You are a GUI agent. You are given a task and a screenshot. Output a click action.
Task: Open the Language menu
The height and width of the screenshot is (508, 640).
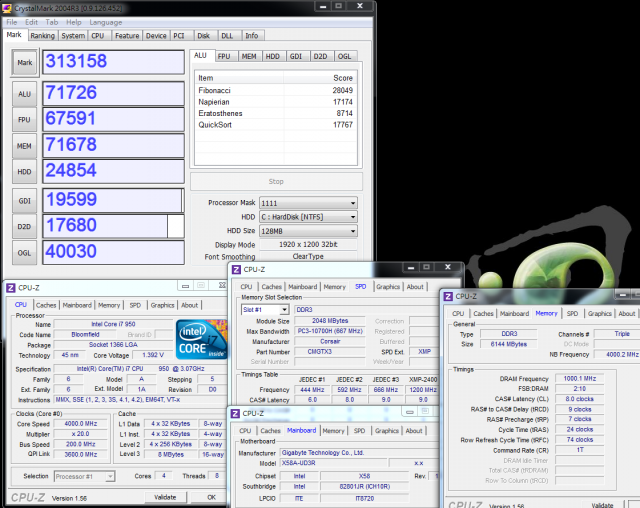(x=106, y=22)
